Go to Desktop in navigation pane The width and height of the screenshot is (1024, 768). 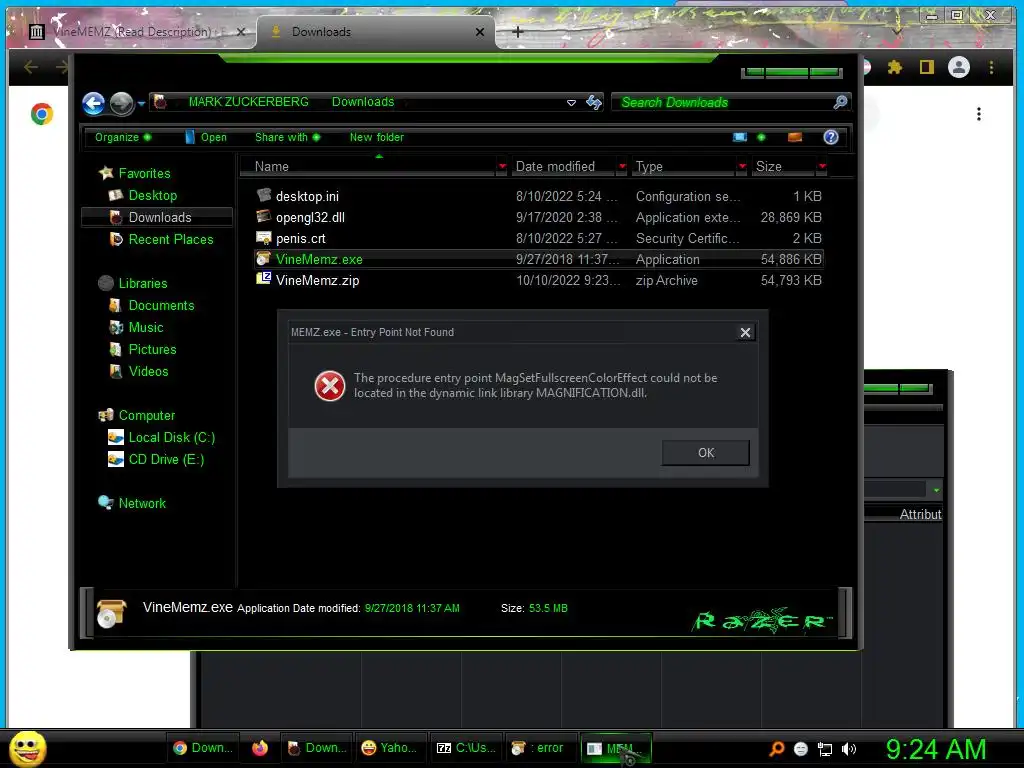click(x=152, y=195)
